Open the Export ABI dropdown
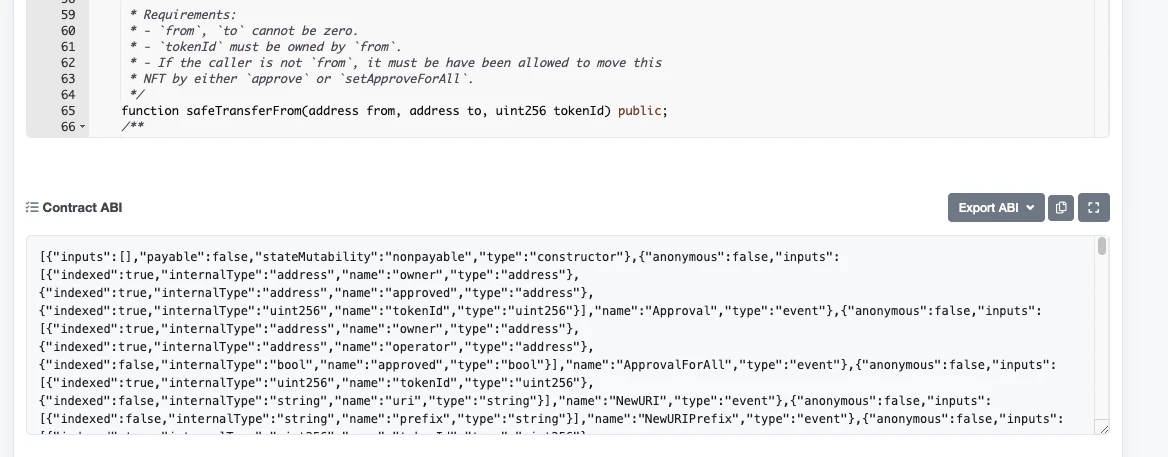1168x457 pixels. coord(996,208)
